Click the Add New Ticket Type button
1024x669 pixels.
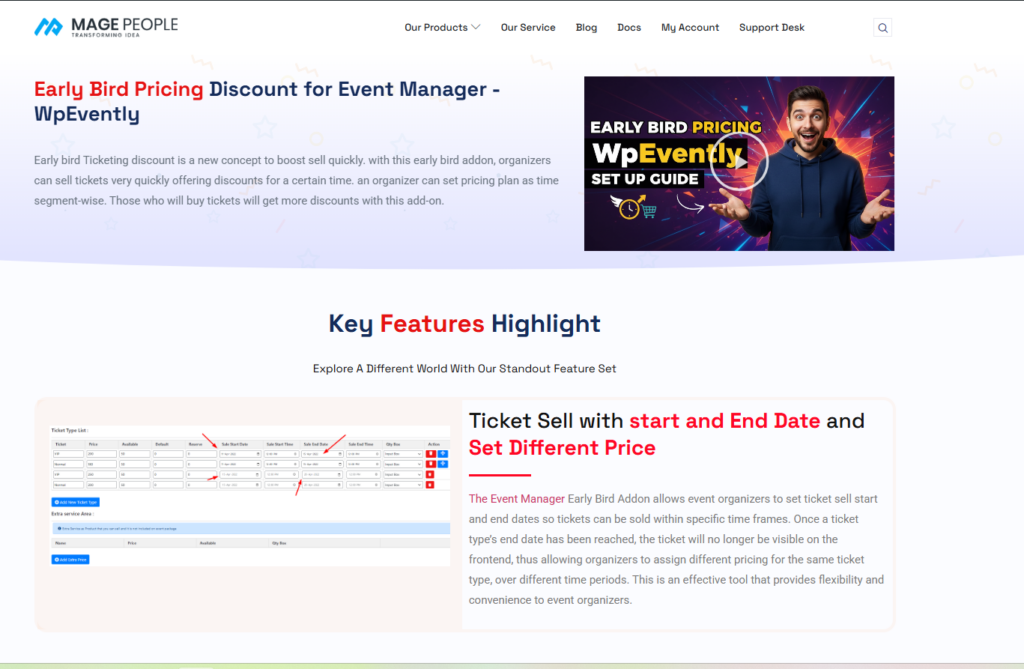coord(76,502)
